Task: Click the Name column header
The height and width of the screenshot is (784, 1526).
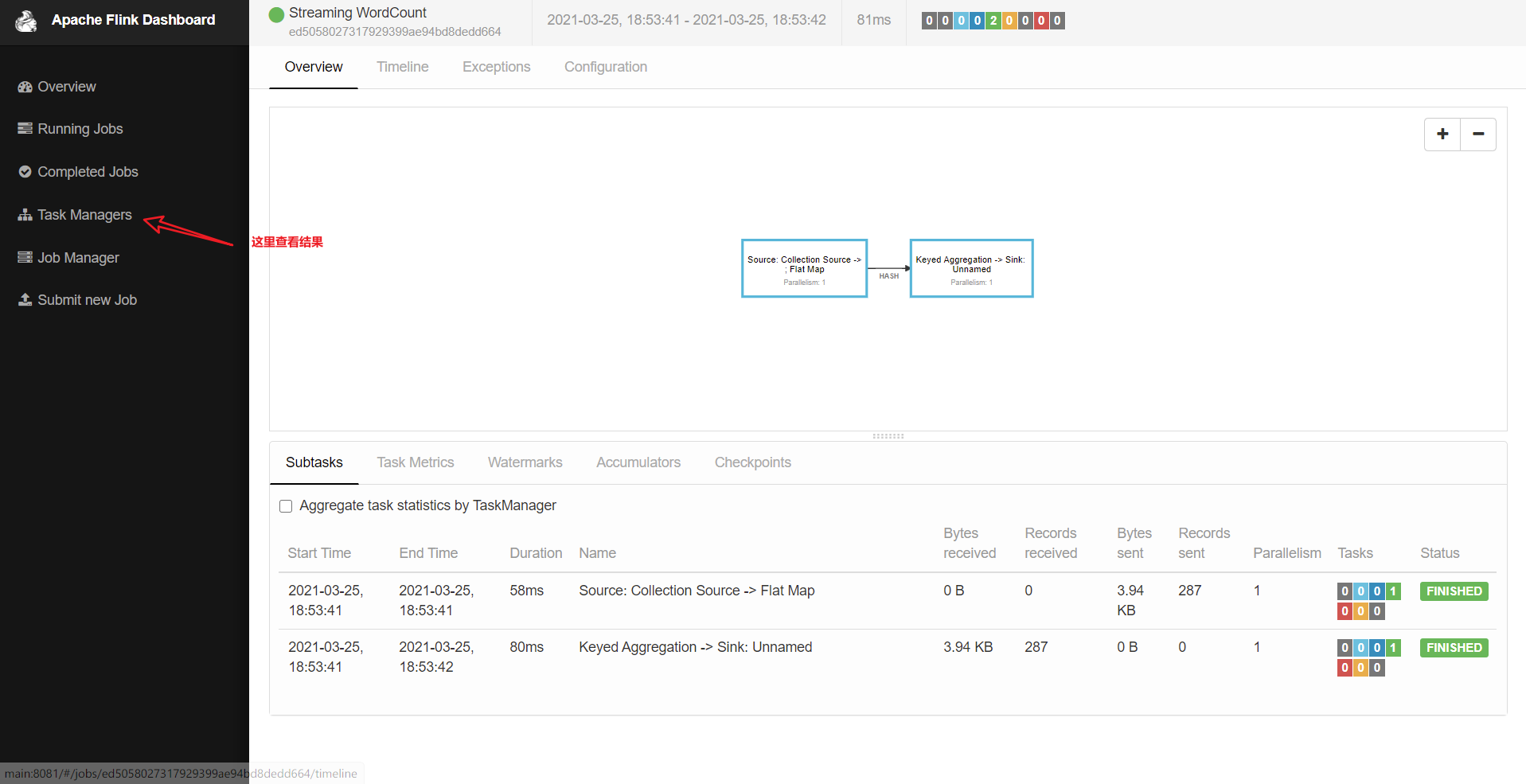Action: click(x=597, y=553)
